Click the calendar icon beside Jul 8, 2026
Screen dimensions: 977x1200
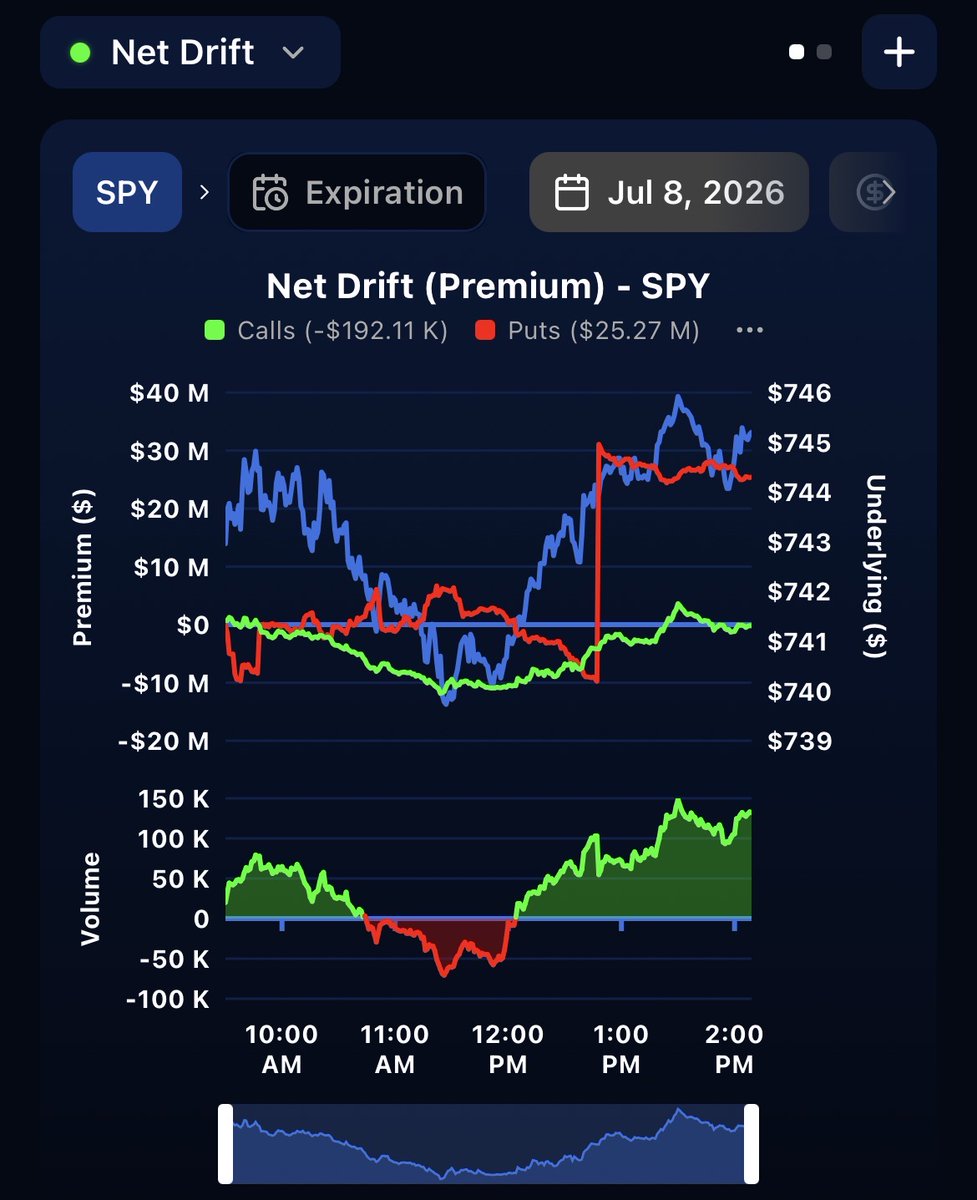pos(571,192)
